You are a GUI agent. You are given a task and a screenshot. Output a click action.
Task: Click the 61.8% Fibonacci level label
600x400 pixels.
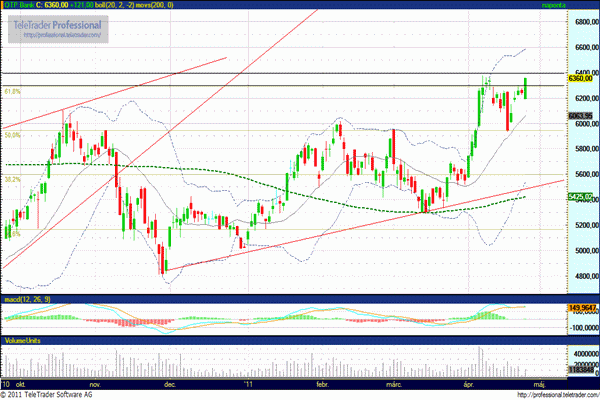13,91
